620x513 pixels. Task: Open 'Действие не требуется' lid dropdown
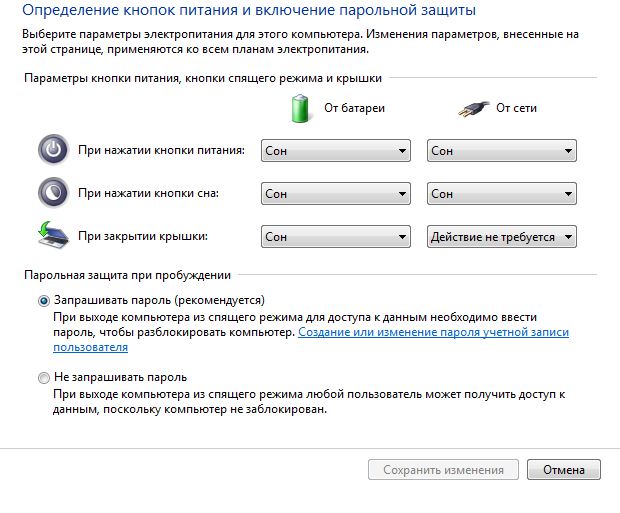coord(501,237)
